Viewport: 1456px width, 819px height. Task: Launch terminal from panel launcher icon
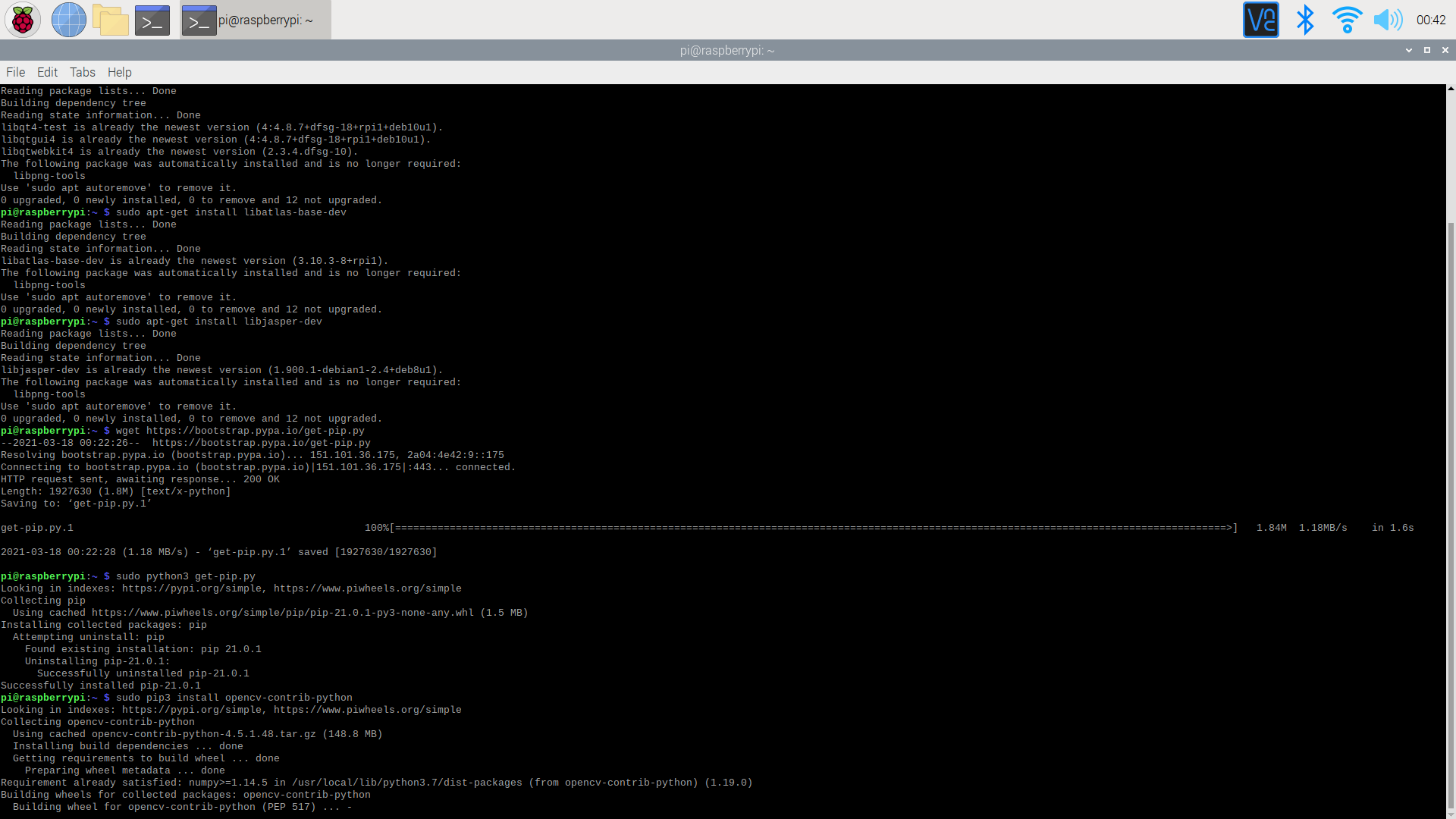pyautogui.click(x=152, y=20)
